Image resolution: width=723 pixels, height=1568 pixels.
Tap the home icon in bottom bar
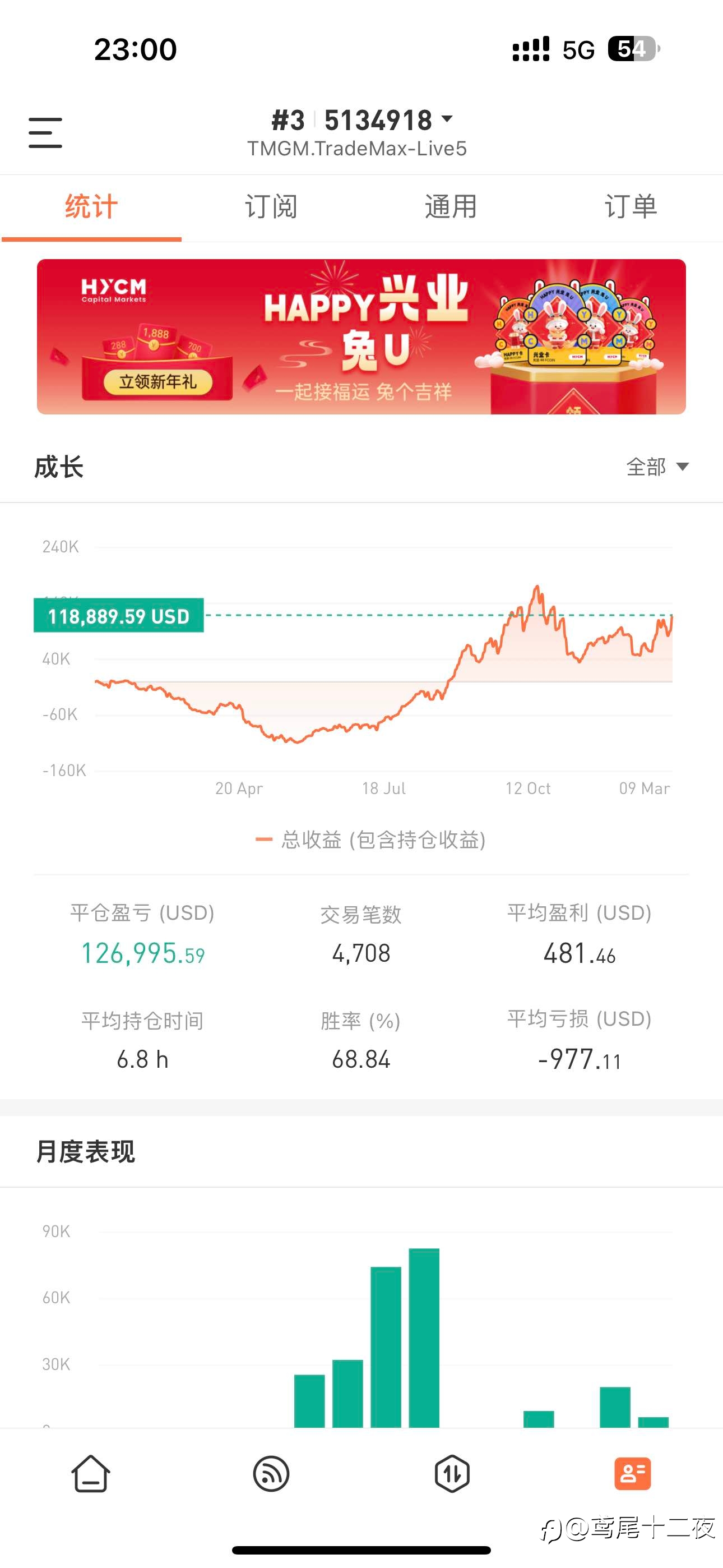click(91, 1474)
